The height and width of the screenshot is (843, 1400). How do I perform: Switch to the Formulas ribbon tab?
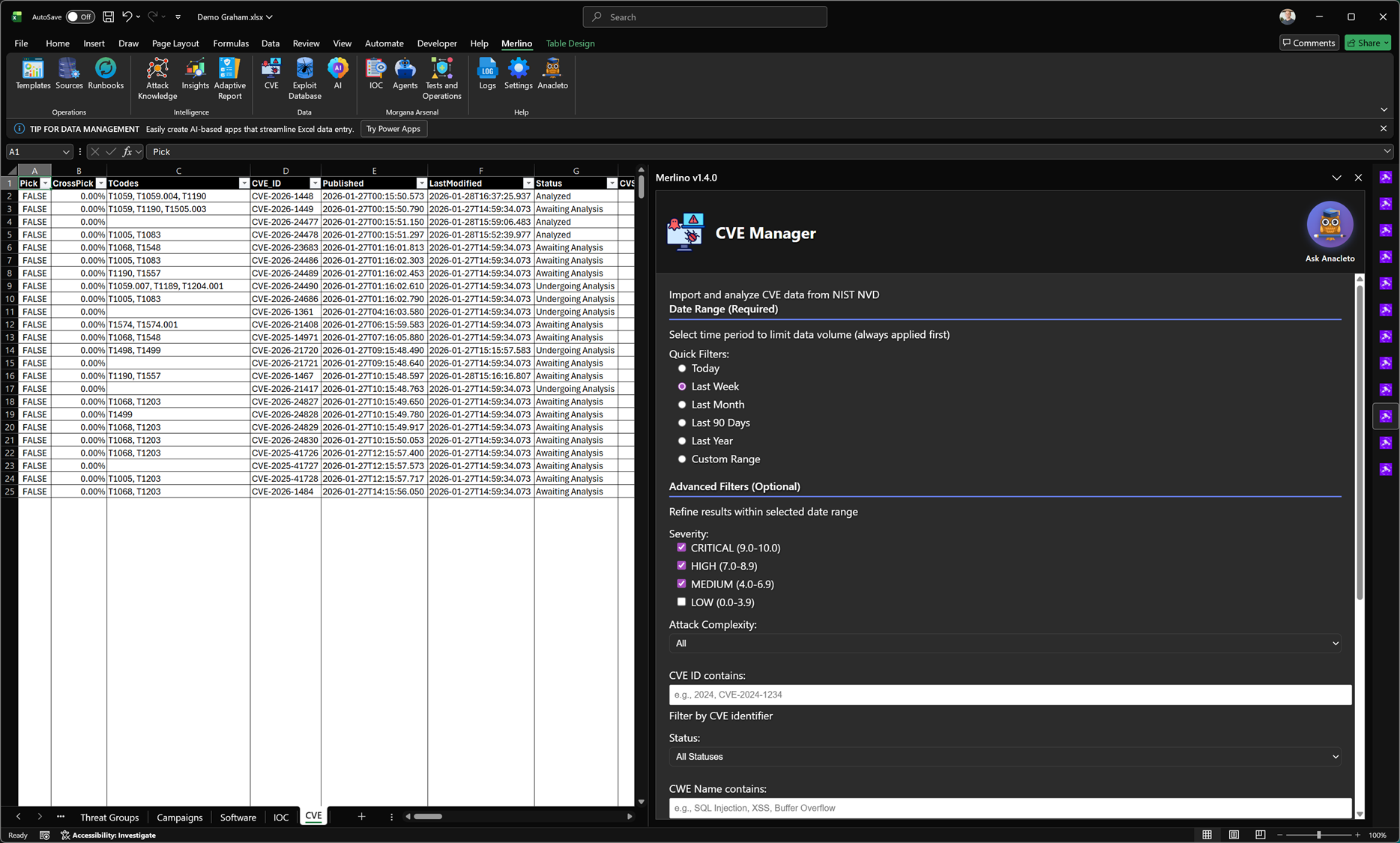231,43
